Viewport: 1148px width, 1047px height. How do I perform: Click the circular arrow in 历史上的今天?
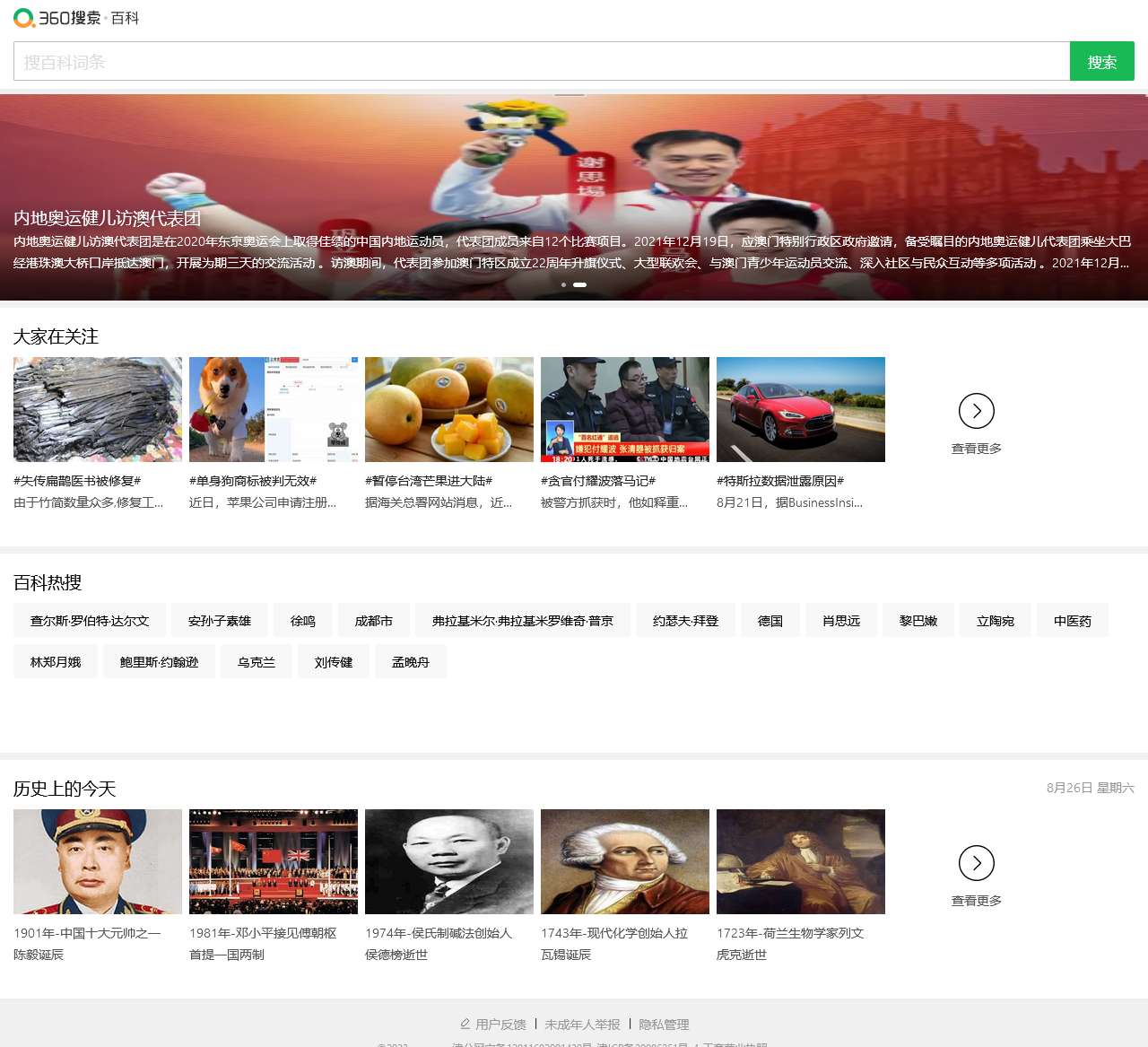pos(977,863)
